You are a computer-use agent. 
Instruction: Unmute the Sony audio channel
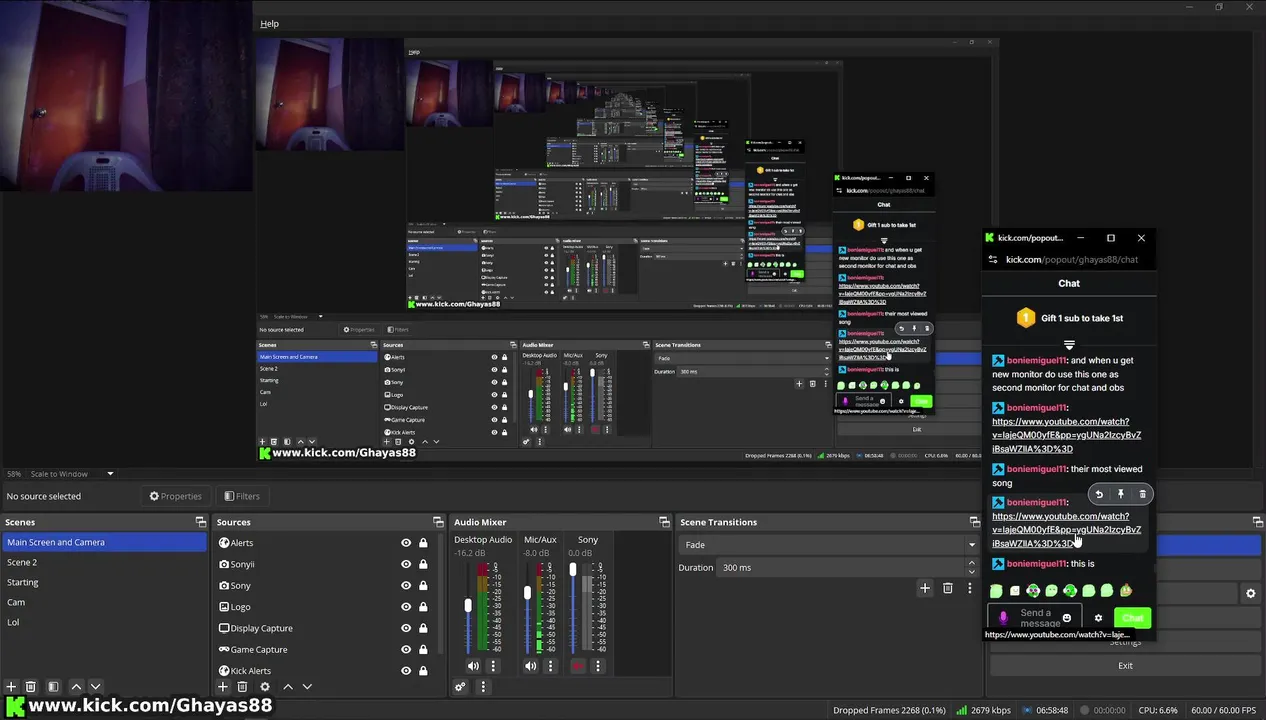click(x=577, y=666)
